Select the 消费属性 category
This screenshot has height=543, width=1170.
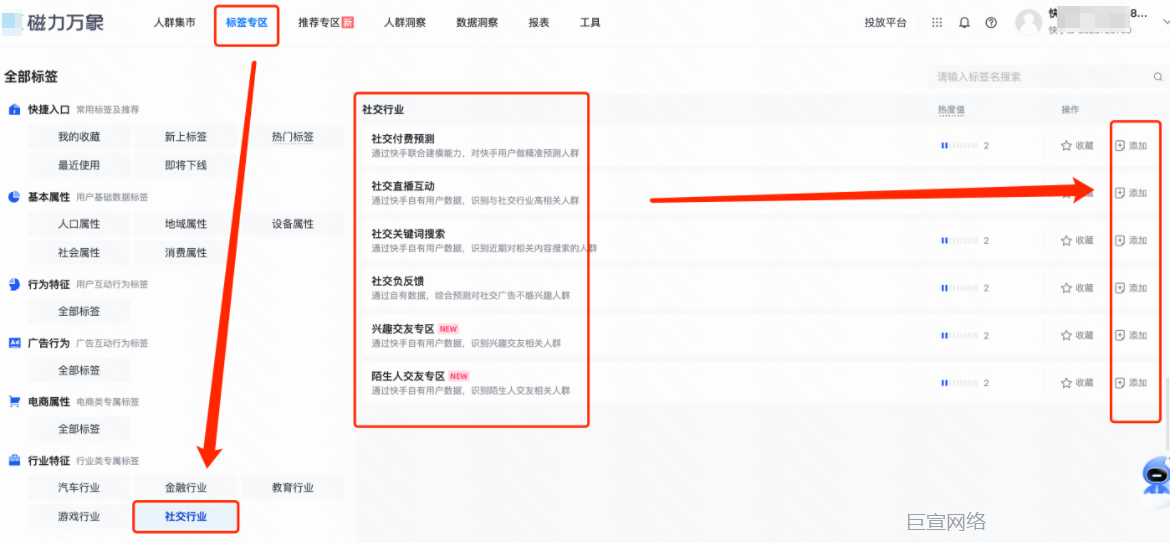pos(186,253)
